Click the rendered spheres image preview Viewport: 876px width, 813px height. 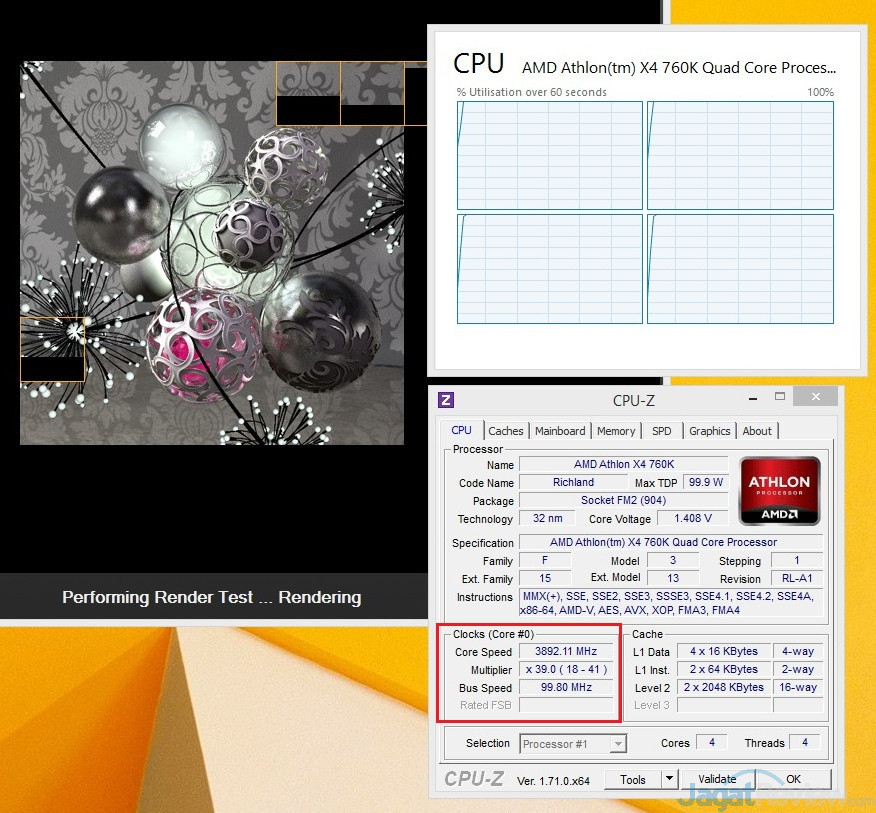(212, 253)
